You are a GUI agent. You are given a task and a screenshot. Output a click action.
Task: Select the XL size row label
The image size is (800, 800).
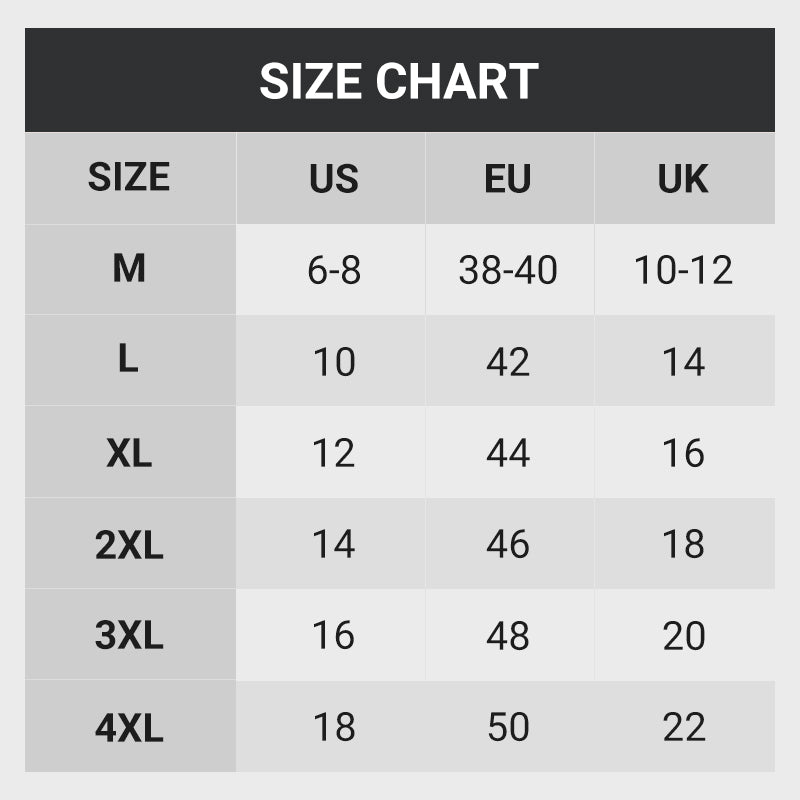click(x=129, y=453)
